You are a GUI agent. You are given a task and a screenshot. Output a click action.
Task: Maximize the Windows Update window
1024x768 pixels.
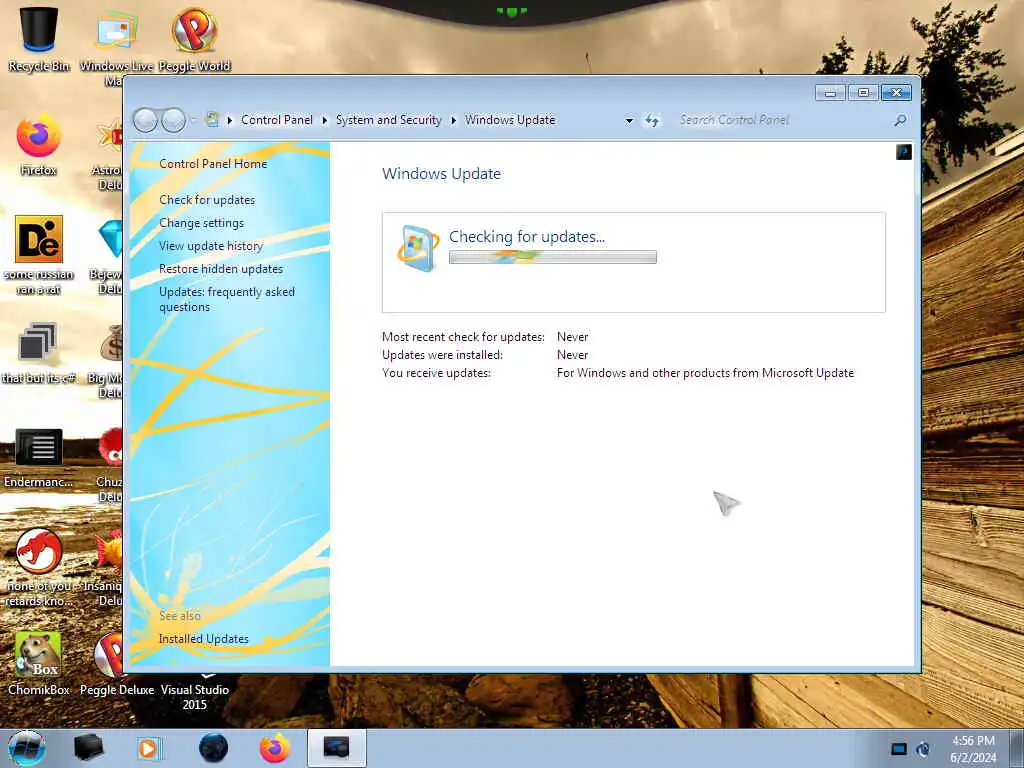(863, 93)
